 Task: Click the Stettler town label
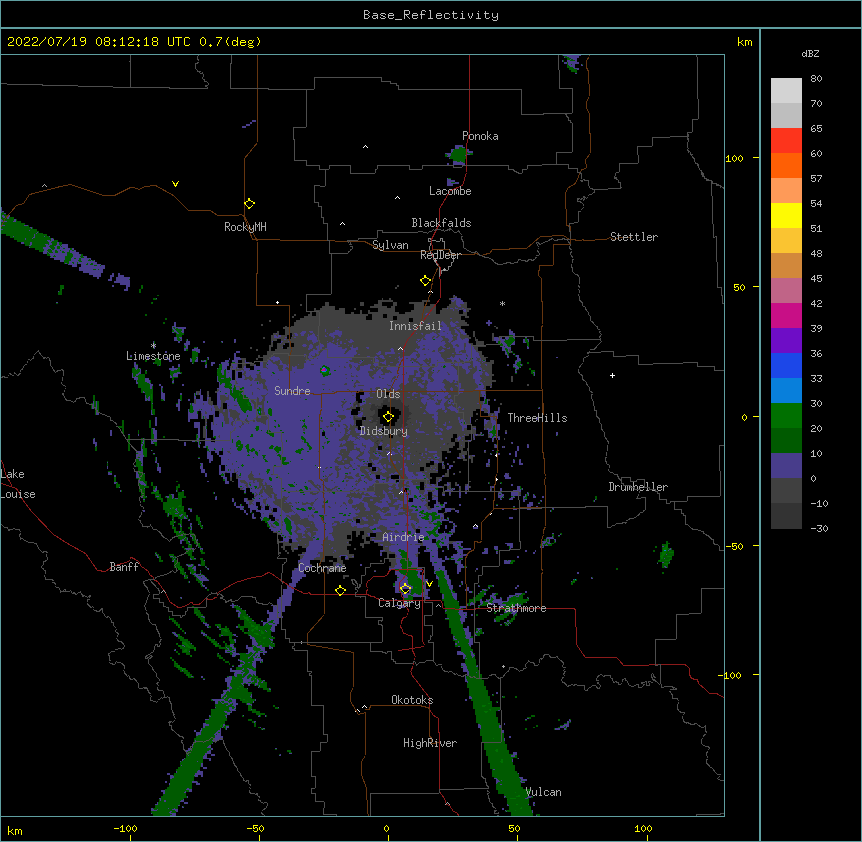[x=634, y=237]
